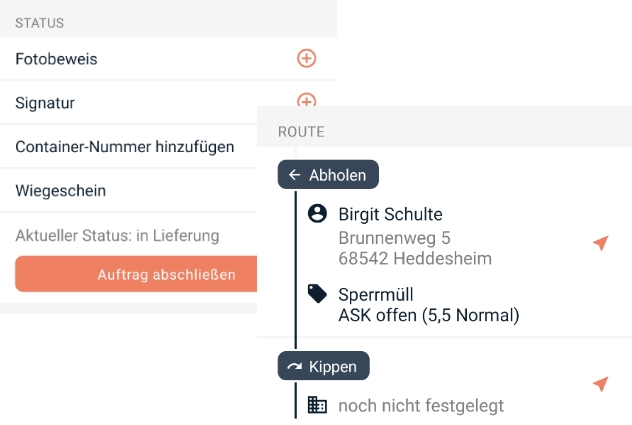Viewport: 632px width, 425px height.
Task: Click the curved arrow in Kippen badge
Action: pos(294,367)
